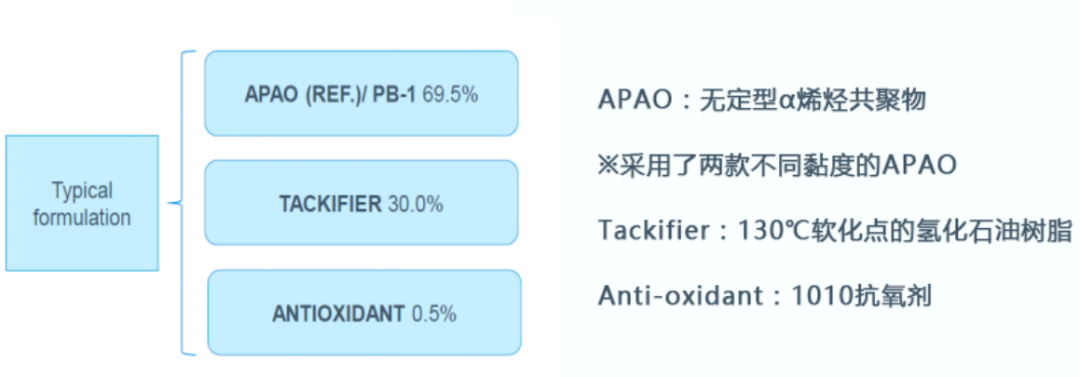Click the 0.5% percentage value
The width and height of the screenshot is (1080, 377).
(434, 314)
